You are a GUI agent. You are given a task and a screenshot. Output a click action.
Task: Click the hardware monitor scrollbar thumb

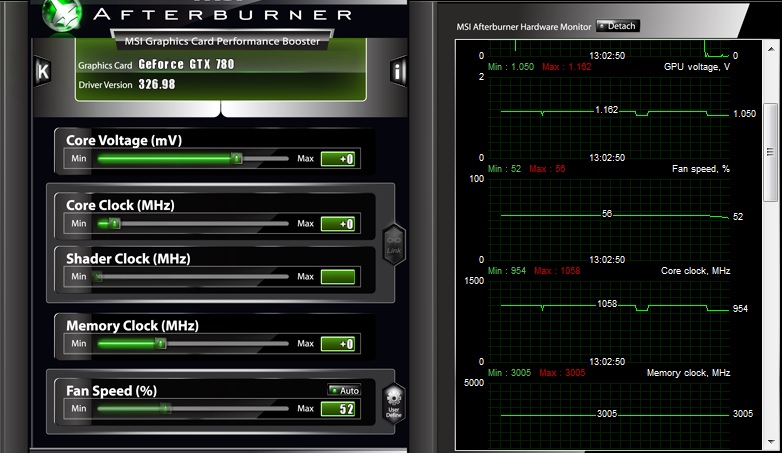(x=771, y=152)
